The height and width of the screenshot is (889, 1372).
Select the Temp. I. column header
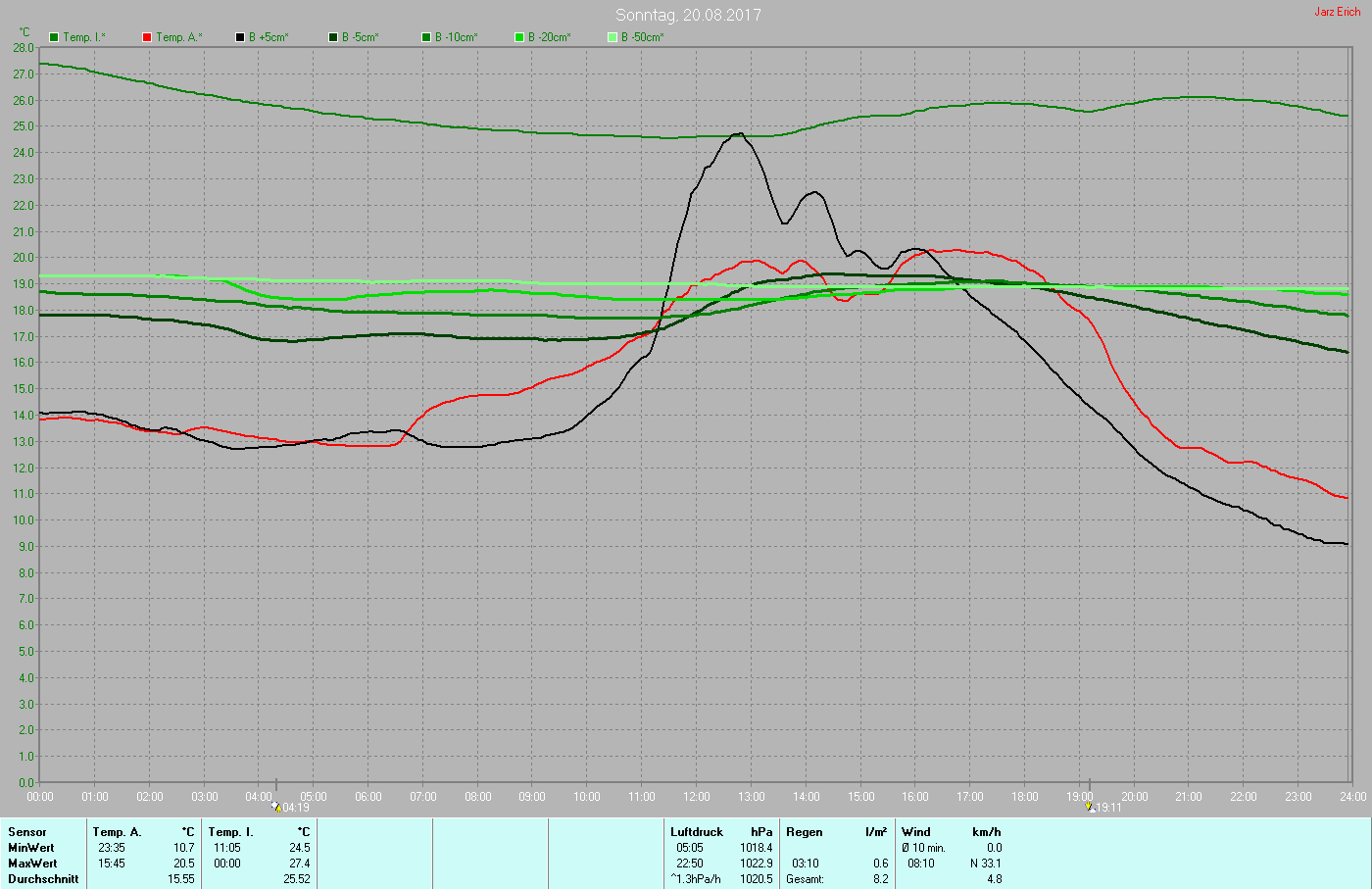click(230, 832)
